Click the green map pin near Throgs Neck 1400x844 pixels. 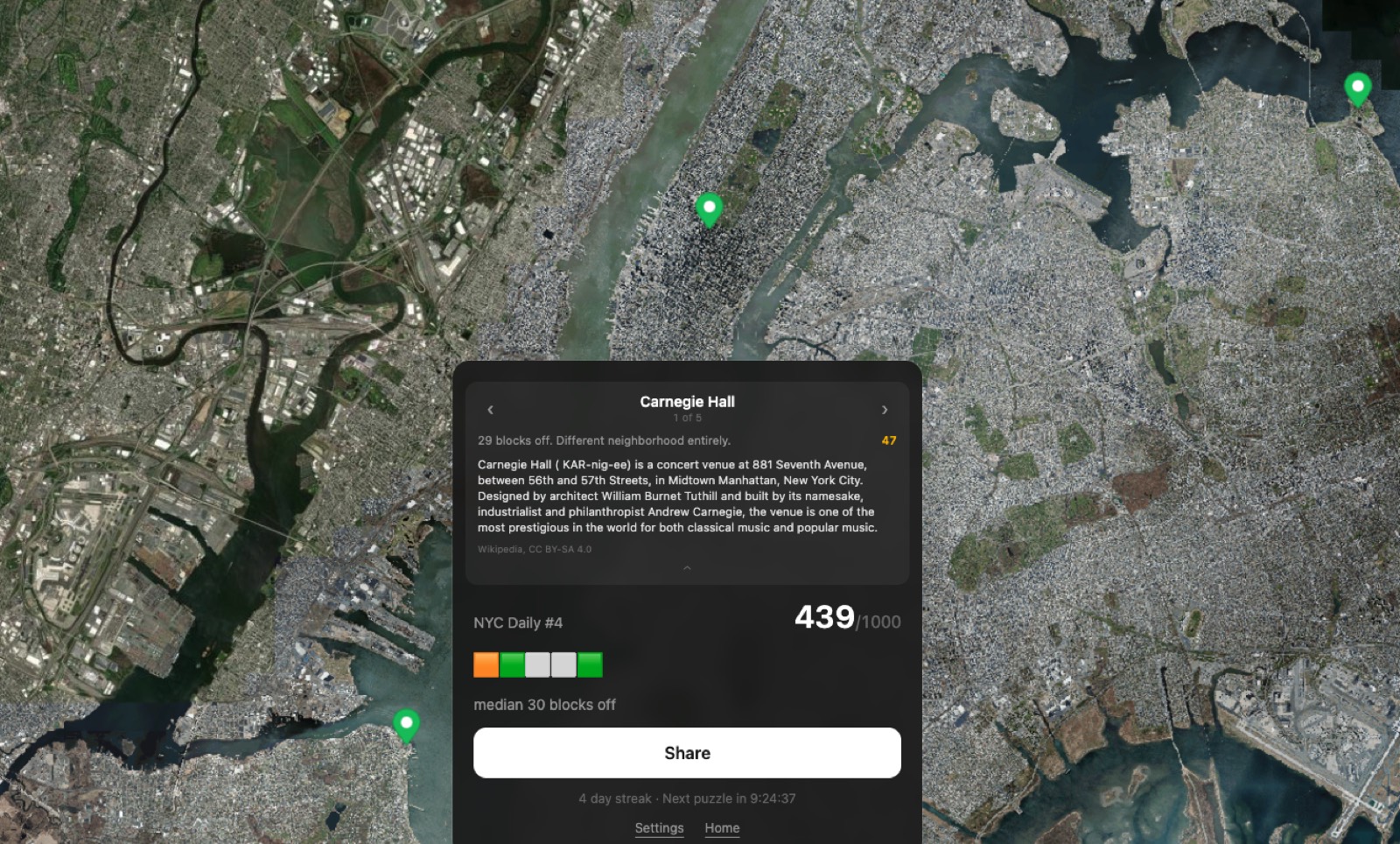point(1357,89)
